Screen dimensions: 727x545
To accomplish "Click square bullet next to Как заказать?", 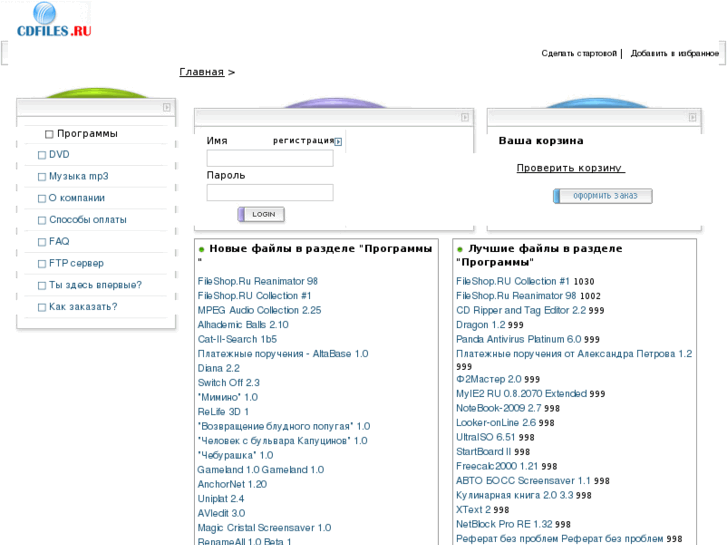I will [x=42, y=307].
